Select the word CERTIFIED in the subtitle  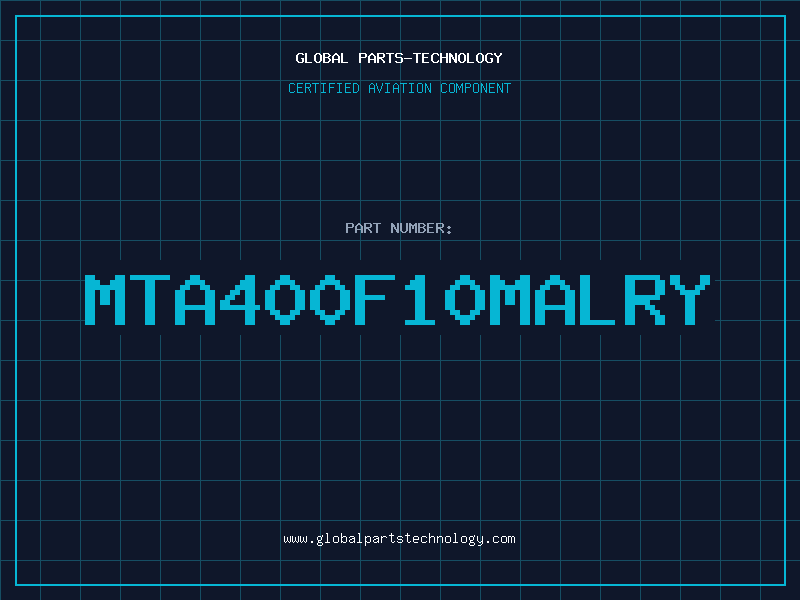[325, 88]
